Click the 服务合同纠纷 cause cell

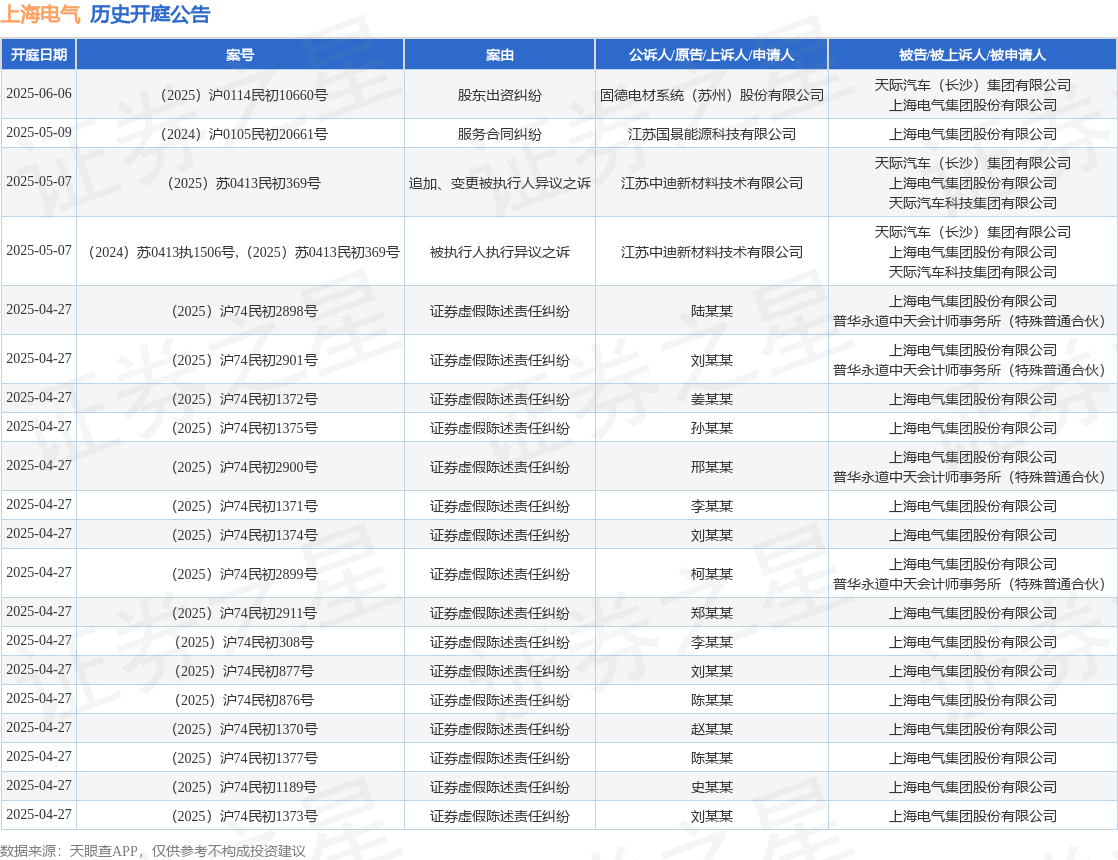(x=500, y=134)
